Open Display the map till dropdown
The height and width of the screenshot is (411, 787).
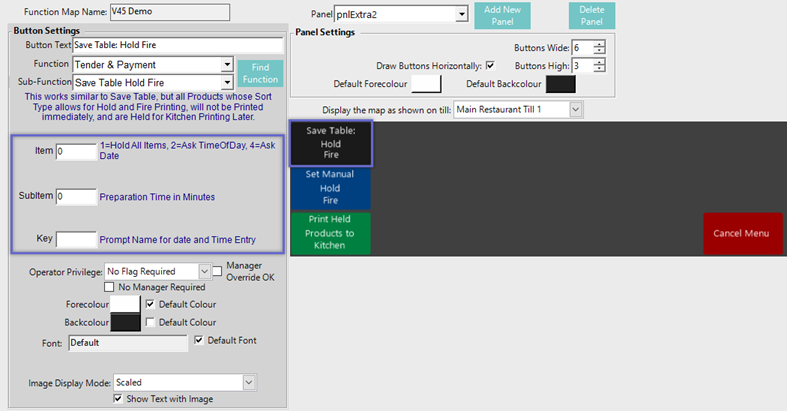click(x=576, y=109)
